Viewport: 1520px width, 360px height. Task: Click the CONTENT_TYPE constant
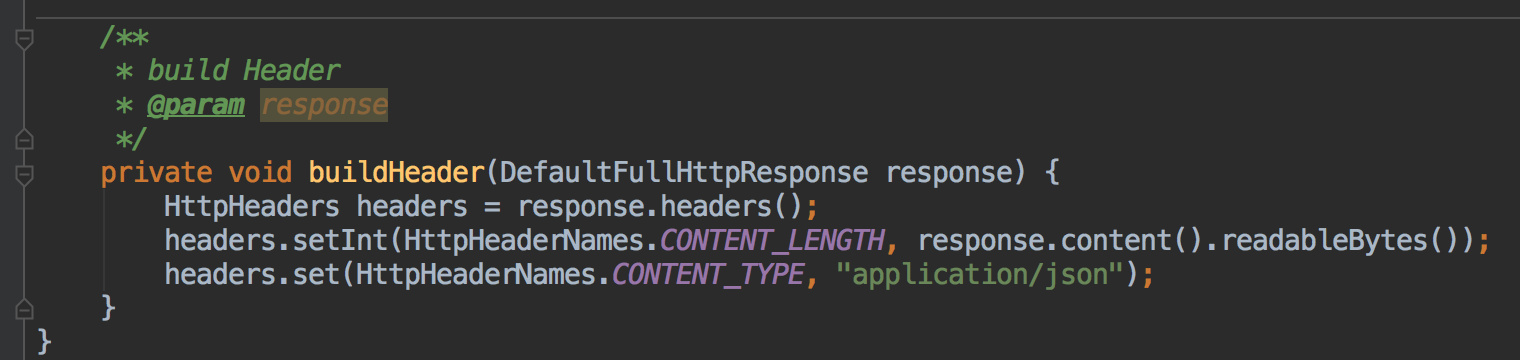coord(708,274)
